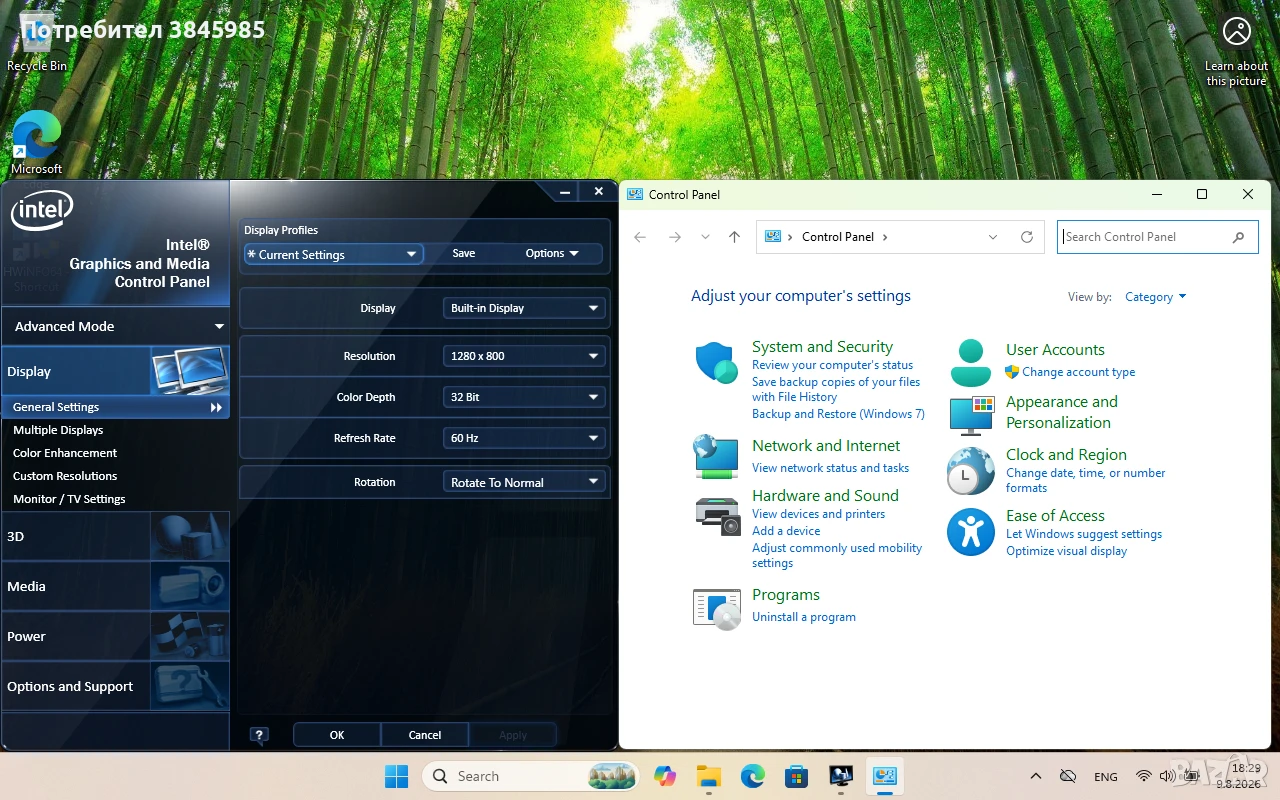Image resolution: width=1280 pixels, height=800 pixels.
Task: Open View network status and tasks link
Action: pos(831,468)
